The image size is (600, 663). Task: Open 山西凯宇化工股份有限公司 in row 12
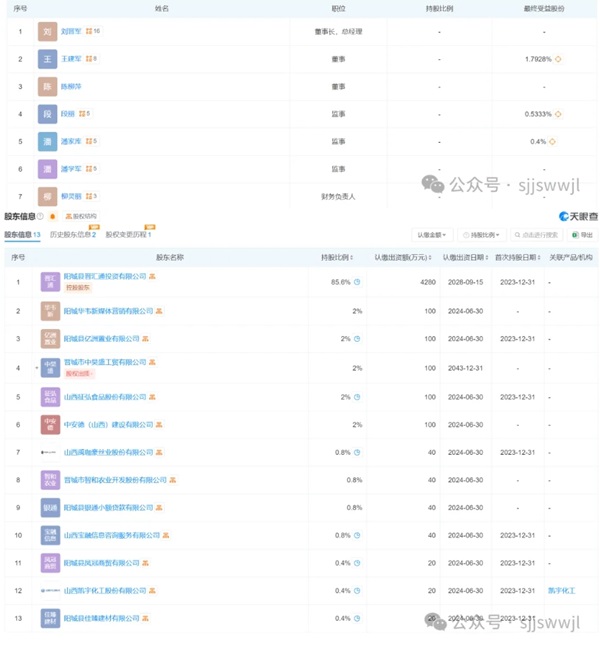click(x=105, y=590)
